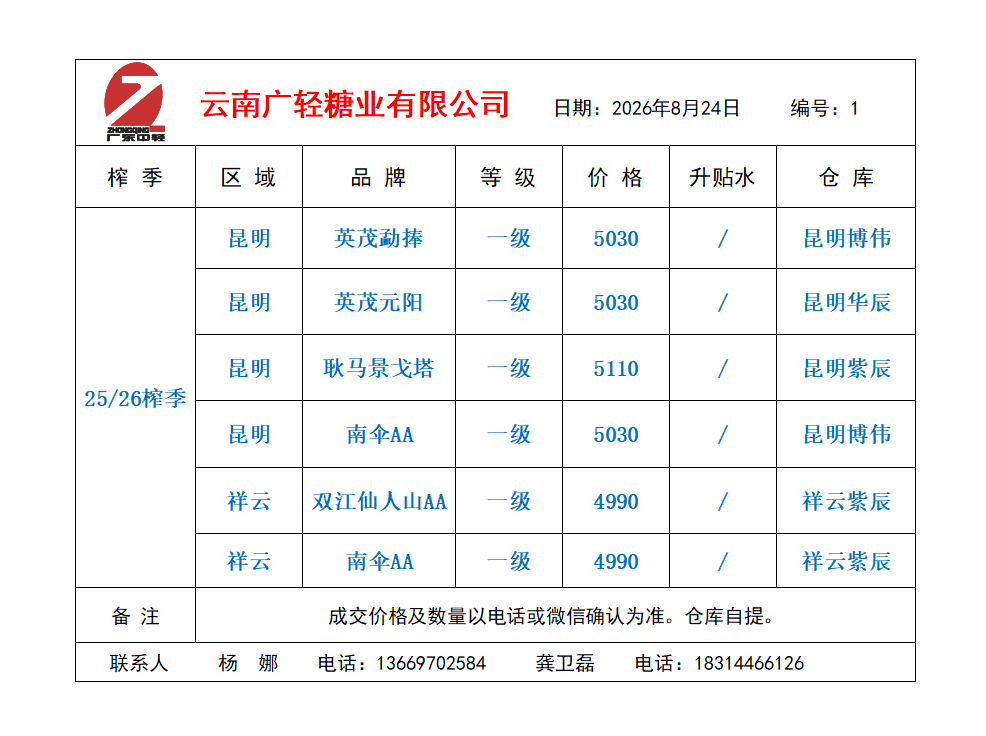
Task: Click the serial number 编号：1
Action: [824, 108]
